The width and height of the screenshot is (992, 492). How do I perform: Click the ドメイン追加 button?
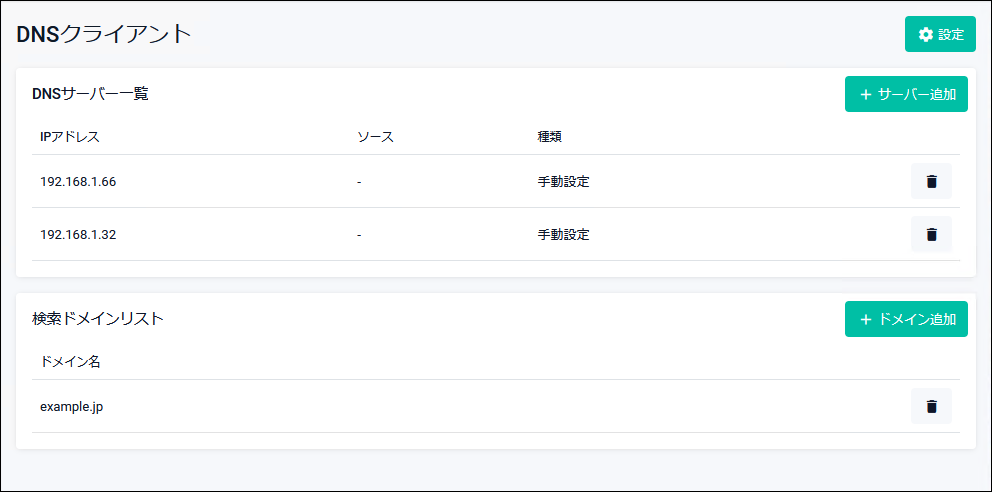tap(906, 319)
